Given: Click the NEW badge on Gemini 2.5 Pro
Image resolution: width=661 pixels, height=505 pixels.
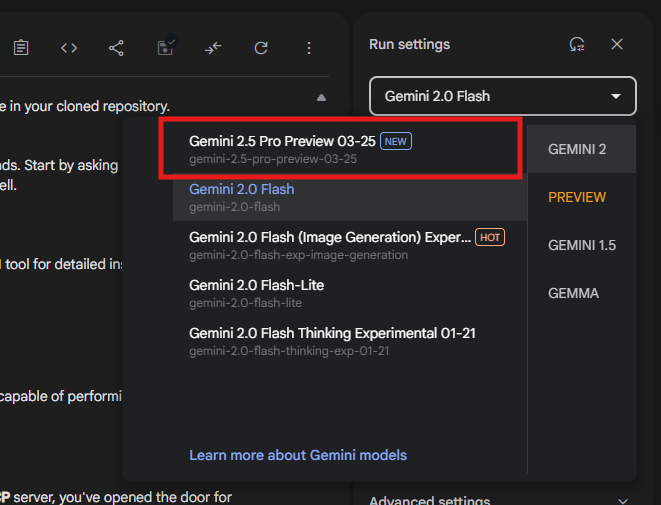Looking at the screenshot, I should (x=396, y=141).
